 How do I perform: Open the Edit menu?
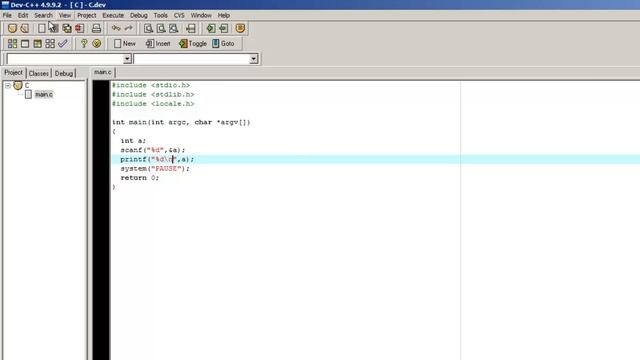[x=23, y=15]
